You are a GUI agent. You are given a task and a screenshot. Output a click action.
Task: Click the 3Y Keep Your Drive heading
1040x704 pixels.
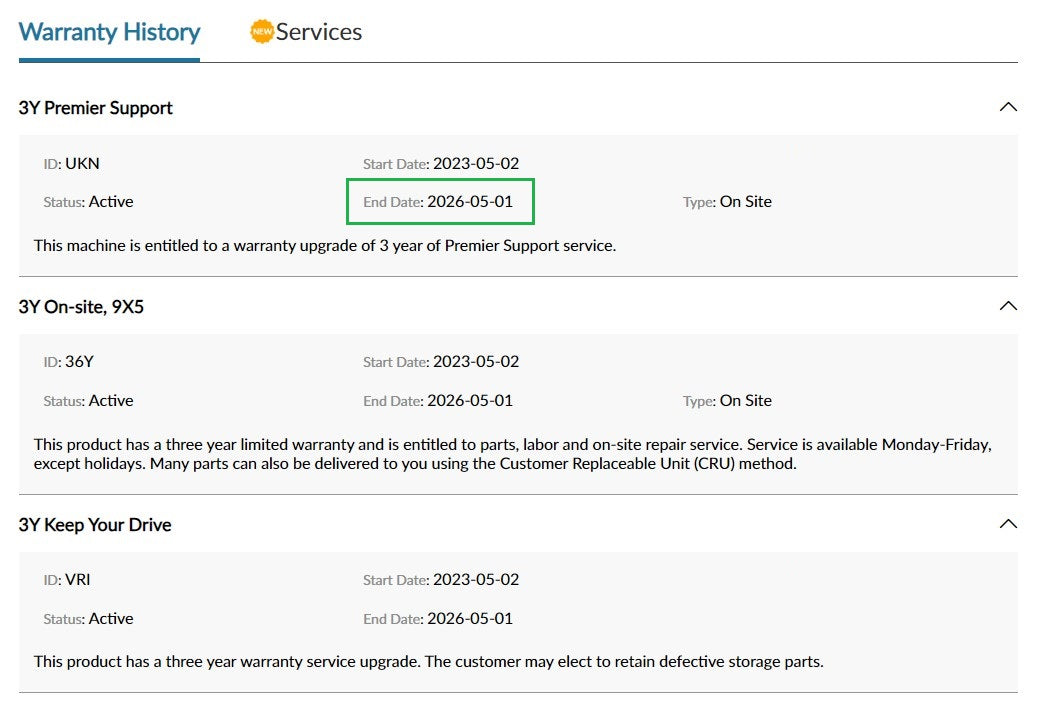[95, 525]
